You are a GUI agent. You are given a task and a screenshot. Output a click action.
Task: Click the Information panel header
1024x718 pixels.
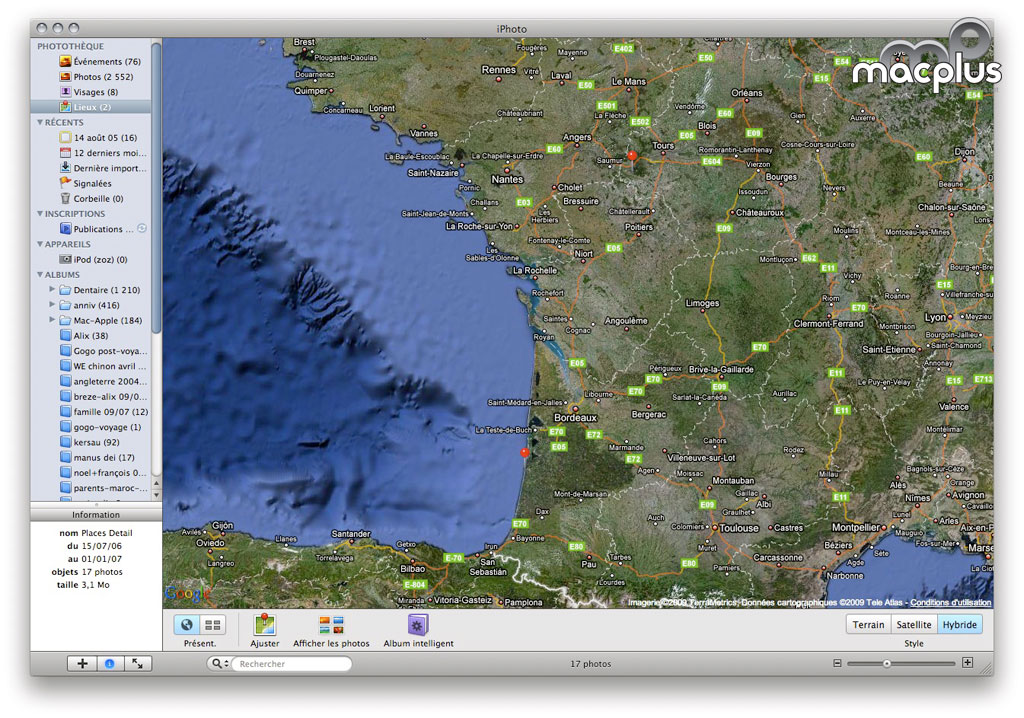(96, 515)
